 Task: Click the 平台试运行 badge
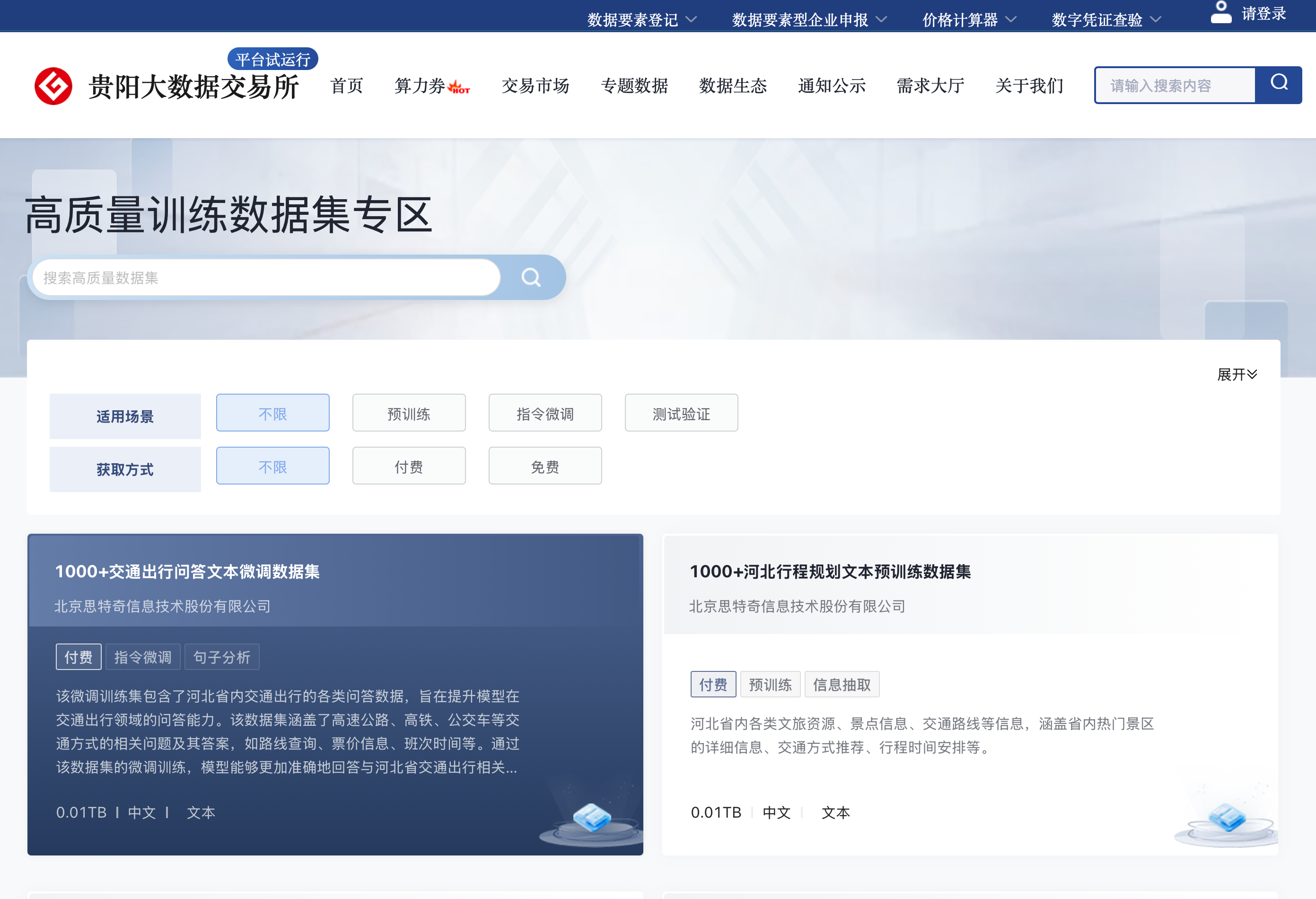(x=272, y=59)
